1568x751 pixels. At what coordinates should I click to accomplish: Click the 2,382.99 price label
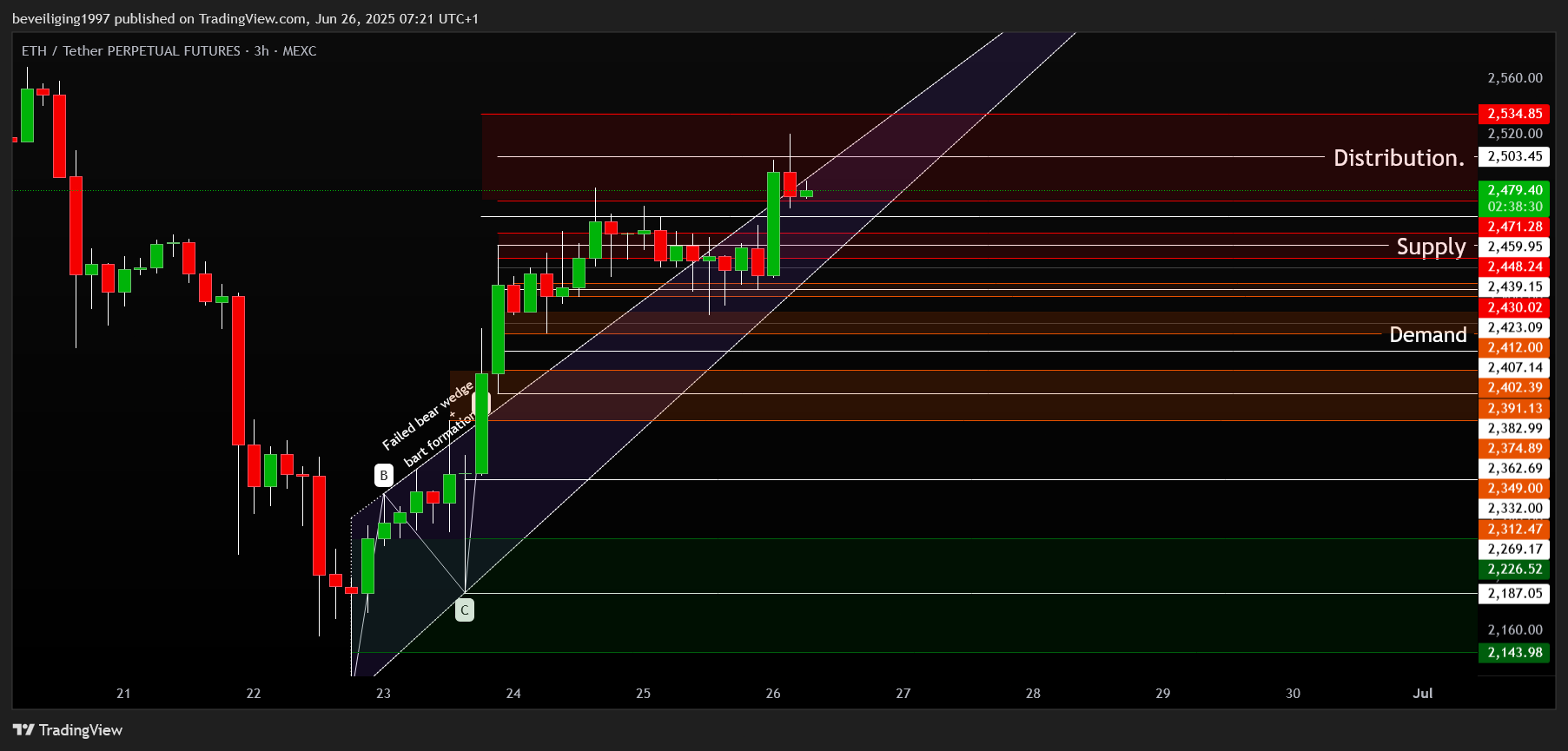coord(1514,428)
